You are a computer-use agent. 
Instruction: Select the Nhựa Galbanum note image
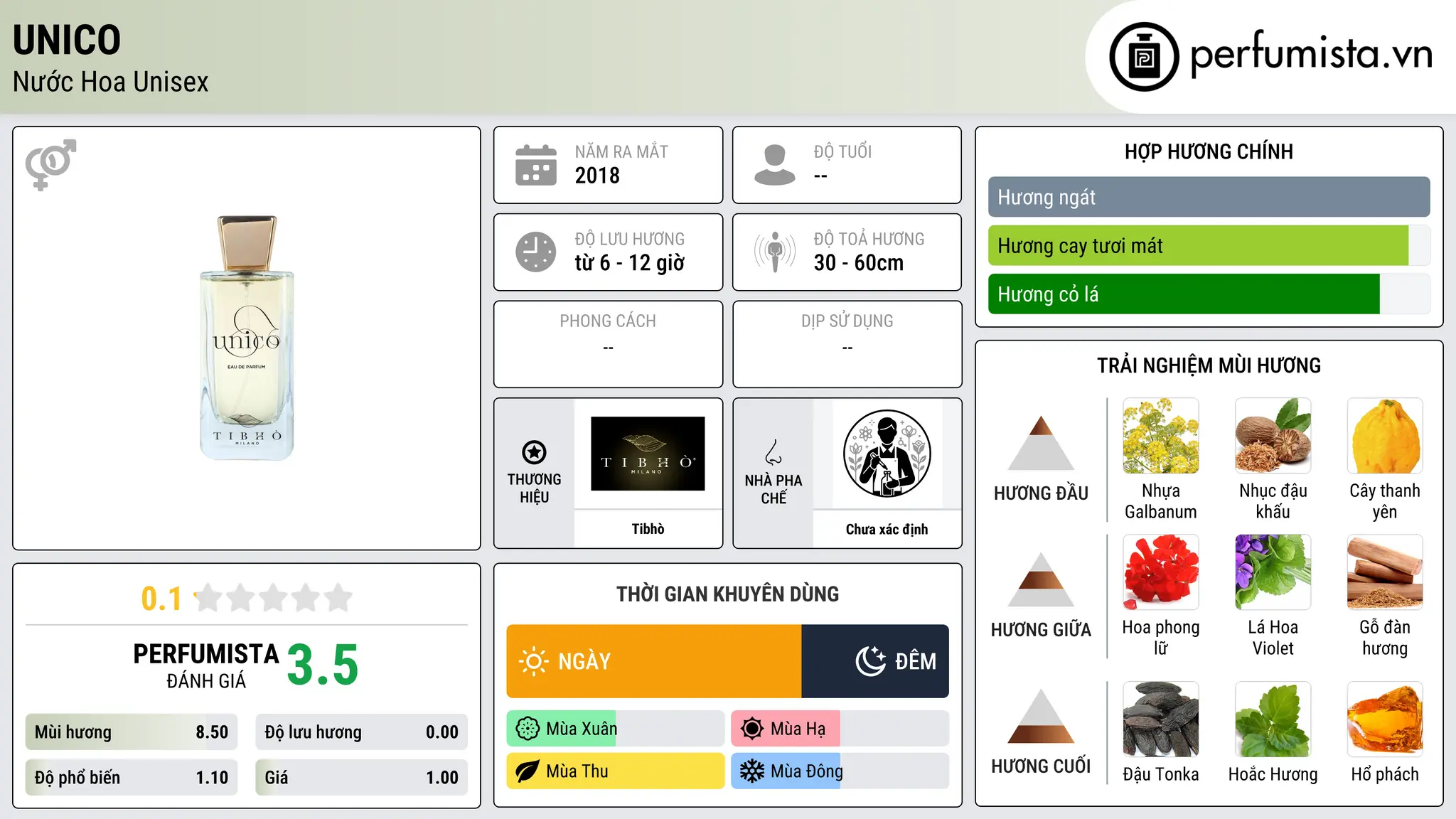[x=1161, y=436]
